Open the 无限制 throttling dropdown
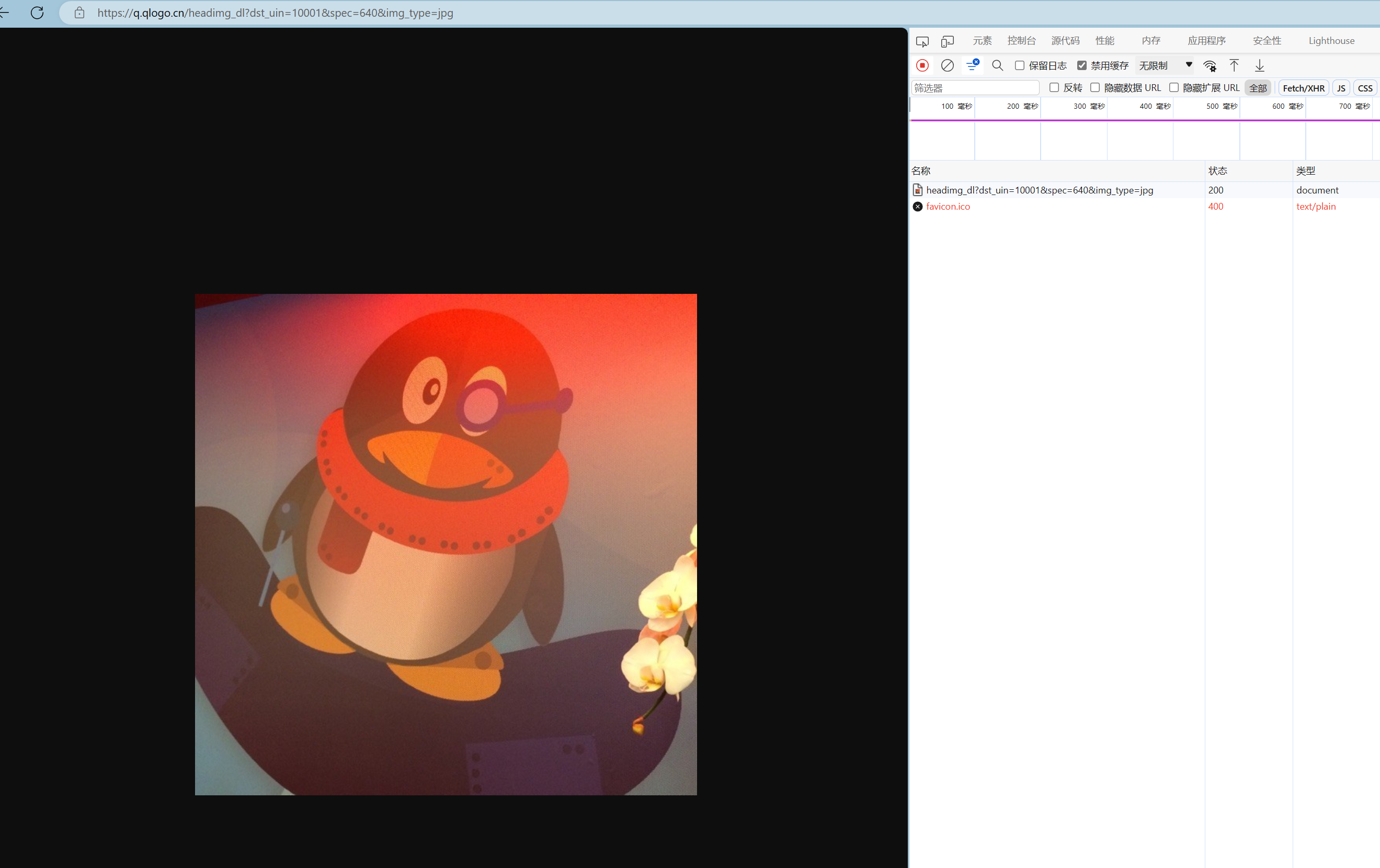This screenshot has width=1380, height=868. click(x=1165, y=65)
